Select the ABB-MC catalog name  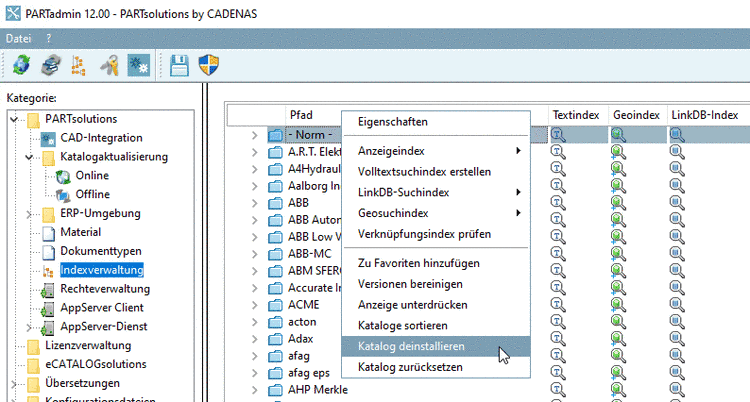point(309,254)
